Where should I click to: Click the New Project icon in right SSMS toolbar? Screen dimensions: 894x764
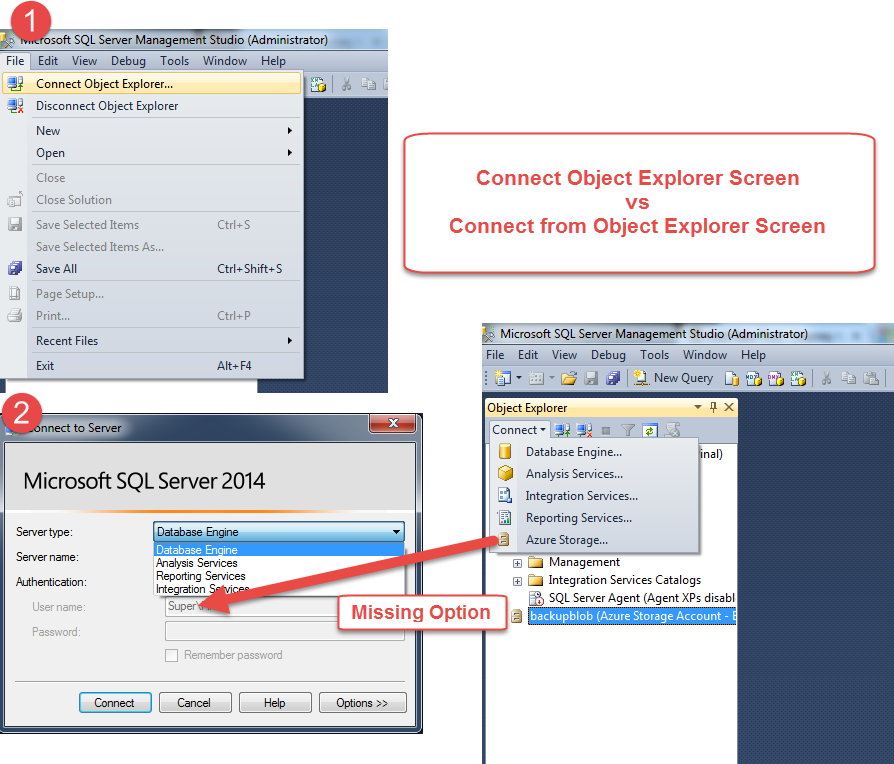tap(502, 378)
